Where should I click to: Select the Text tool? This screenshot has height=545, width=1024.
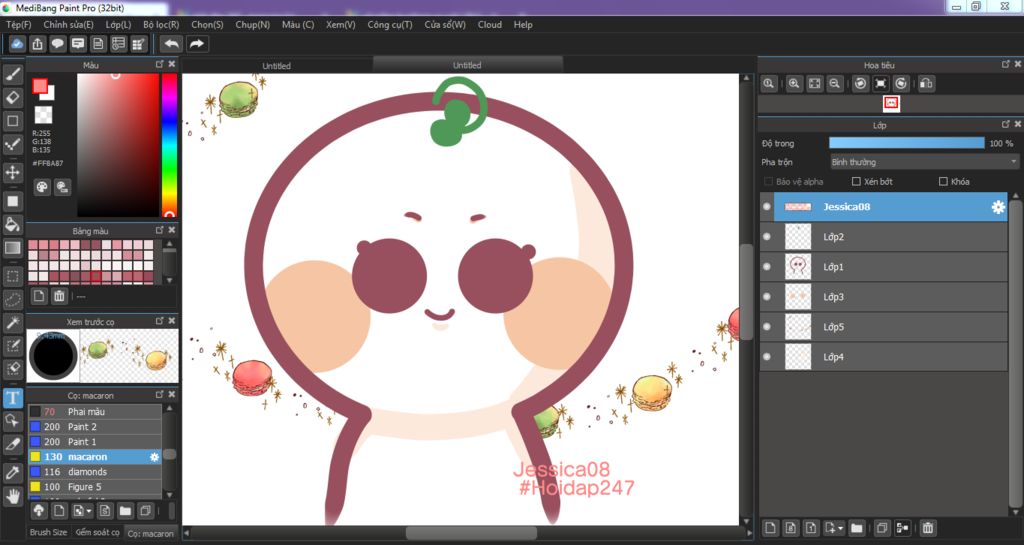pyautogui.click(x=12, y=397)
